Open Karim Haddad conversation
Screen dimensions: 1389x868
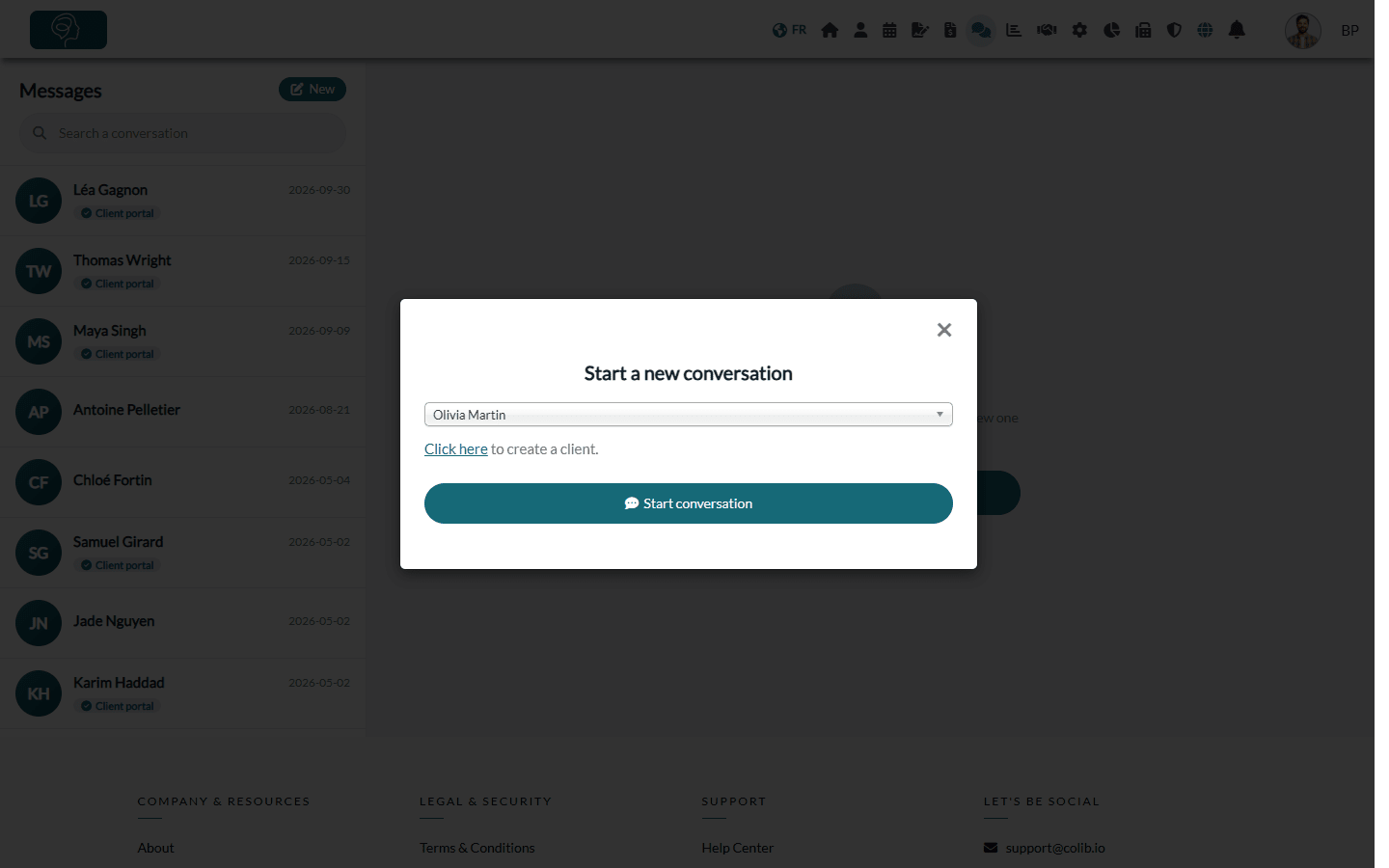coord(182,693)
